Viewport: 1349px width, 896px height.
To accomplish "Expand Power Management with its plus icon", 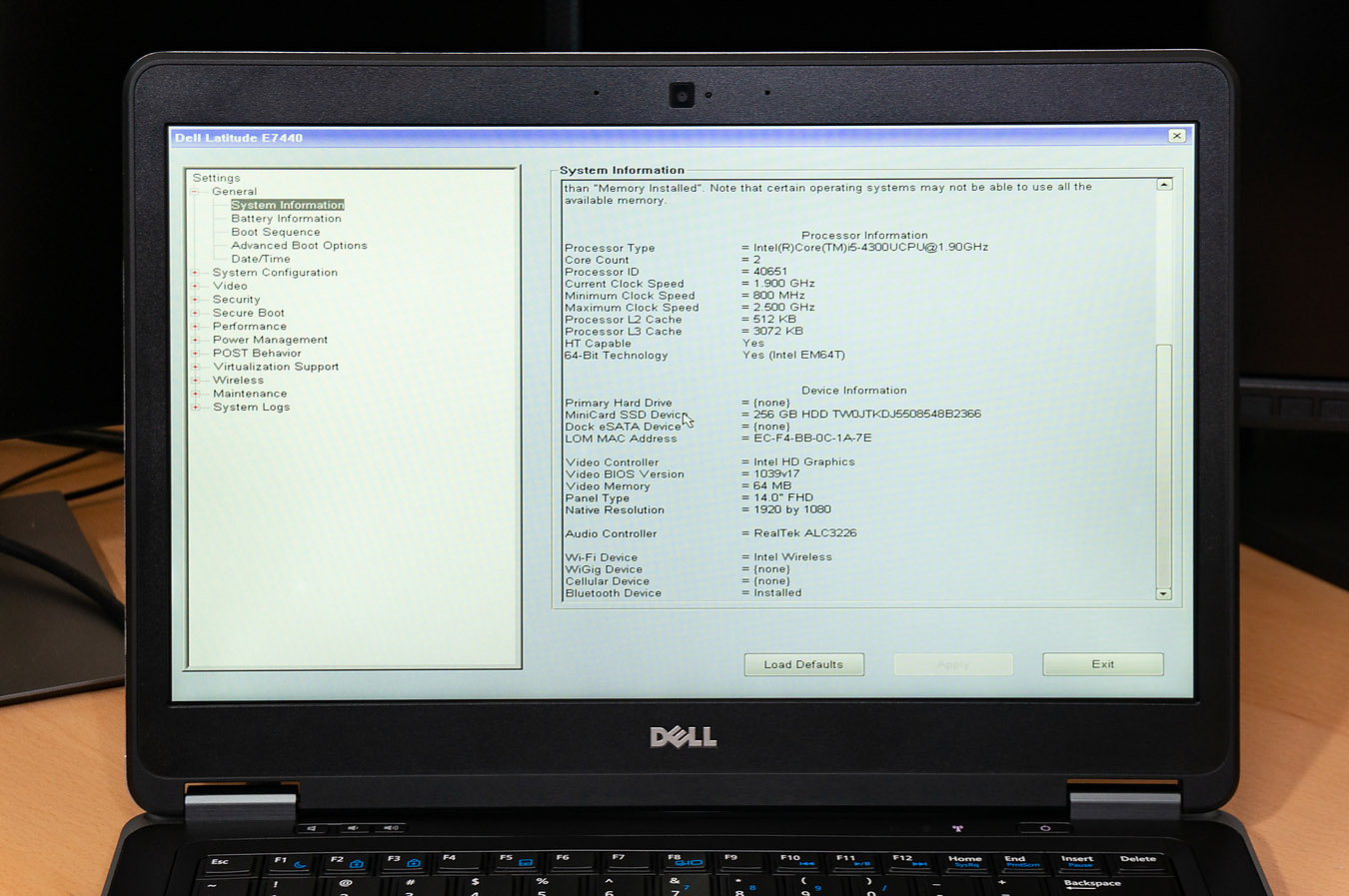I will point(195,340).
